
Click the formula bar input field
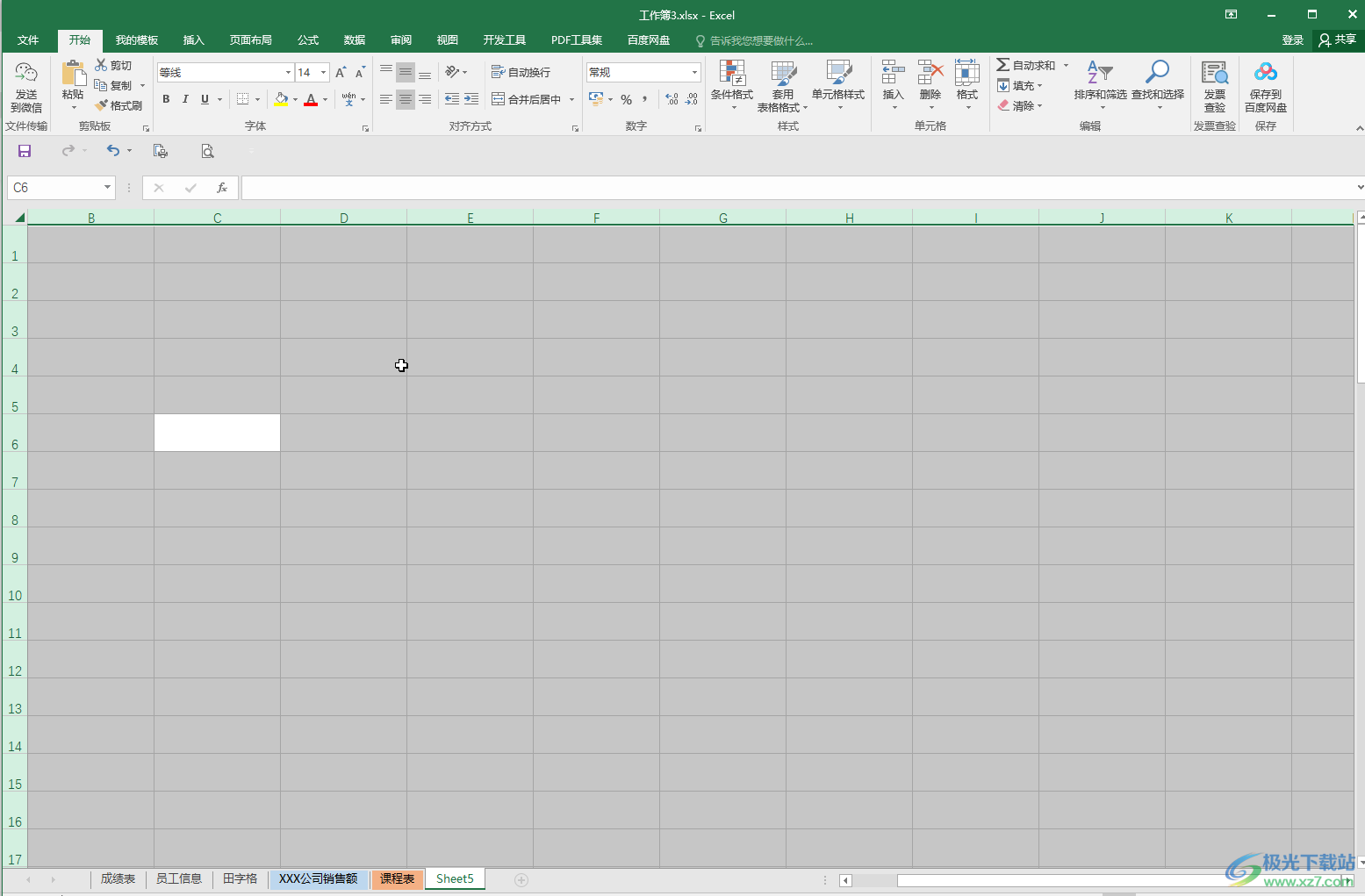[x=797, y=188]
